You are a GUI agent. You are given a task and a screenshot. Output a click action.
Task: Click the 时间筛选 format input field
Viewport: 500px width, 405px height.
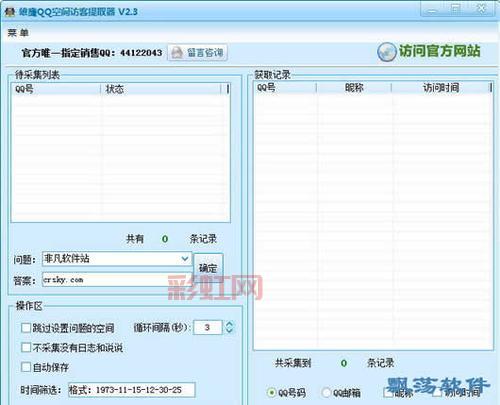pos(132,390)
